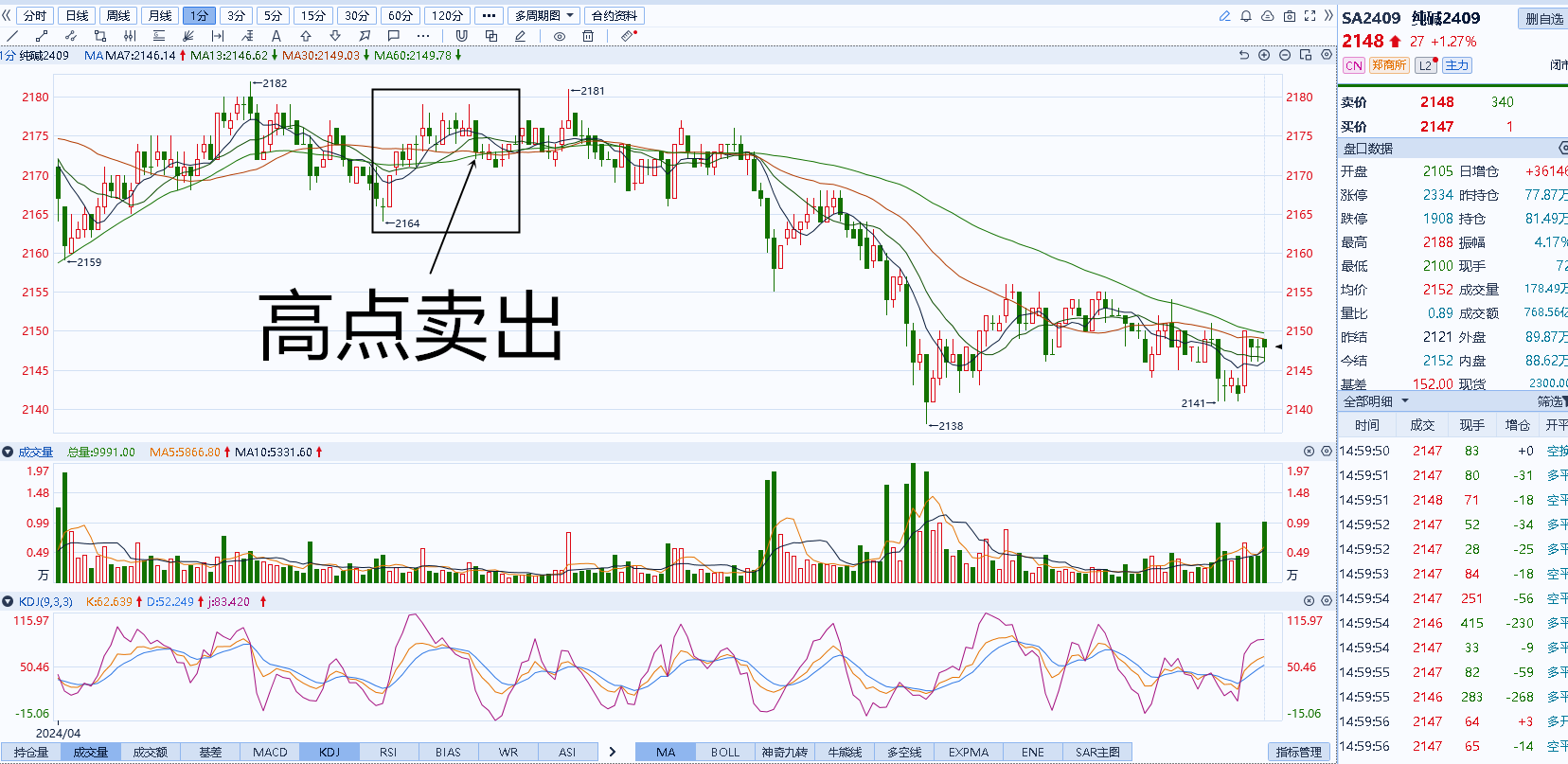The height and width of the screenshot is (764, 1568).
Task: Toggle drawings visibility eye icon
Action: pos(560,36)
